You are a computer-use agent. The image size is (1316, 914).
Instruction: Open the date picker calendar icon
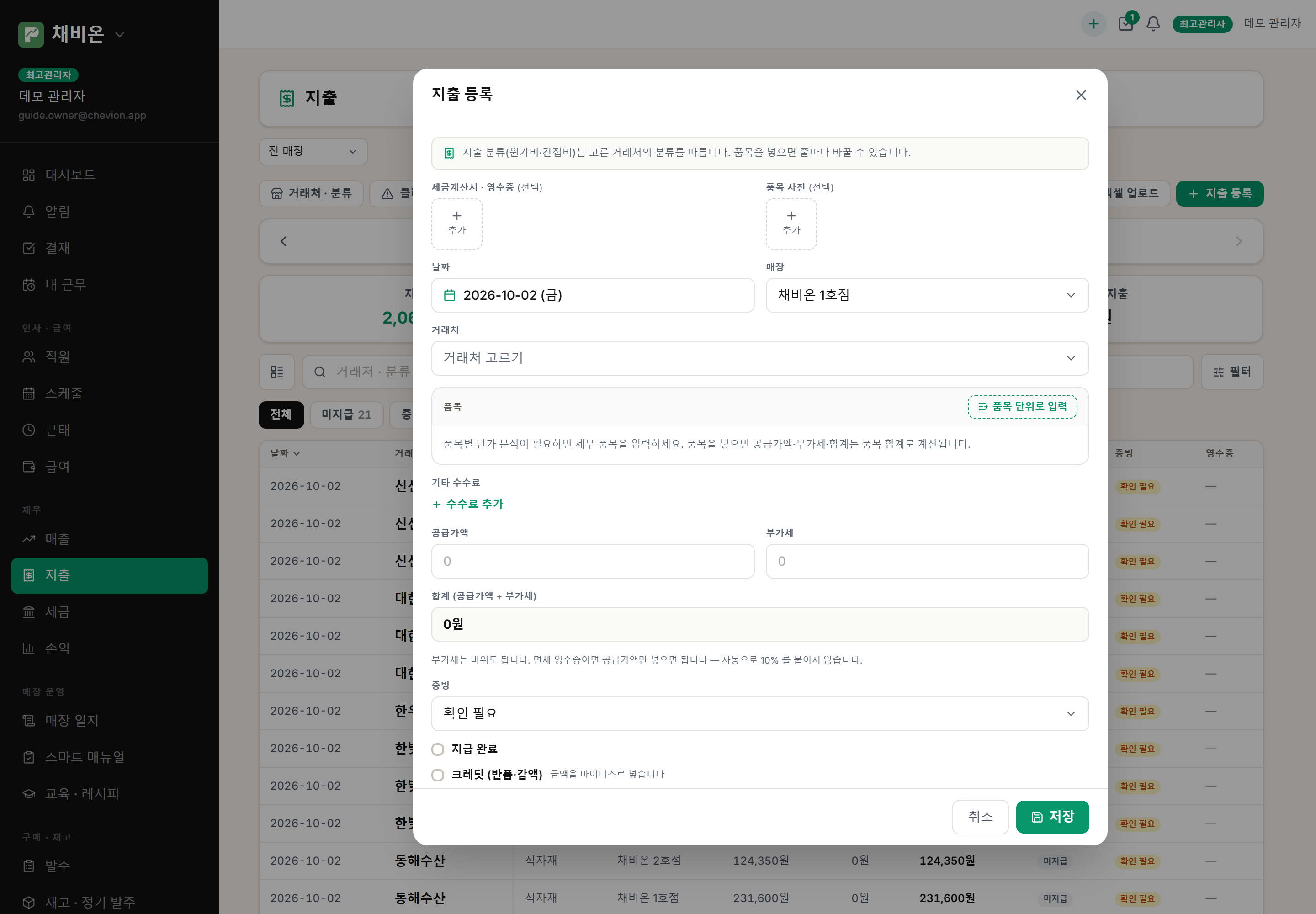(450, 295)
